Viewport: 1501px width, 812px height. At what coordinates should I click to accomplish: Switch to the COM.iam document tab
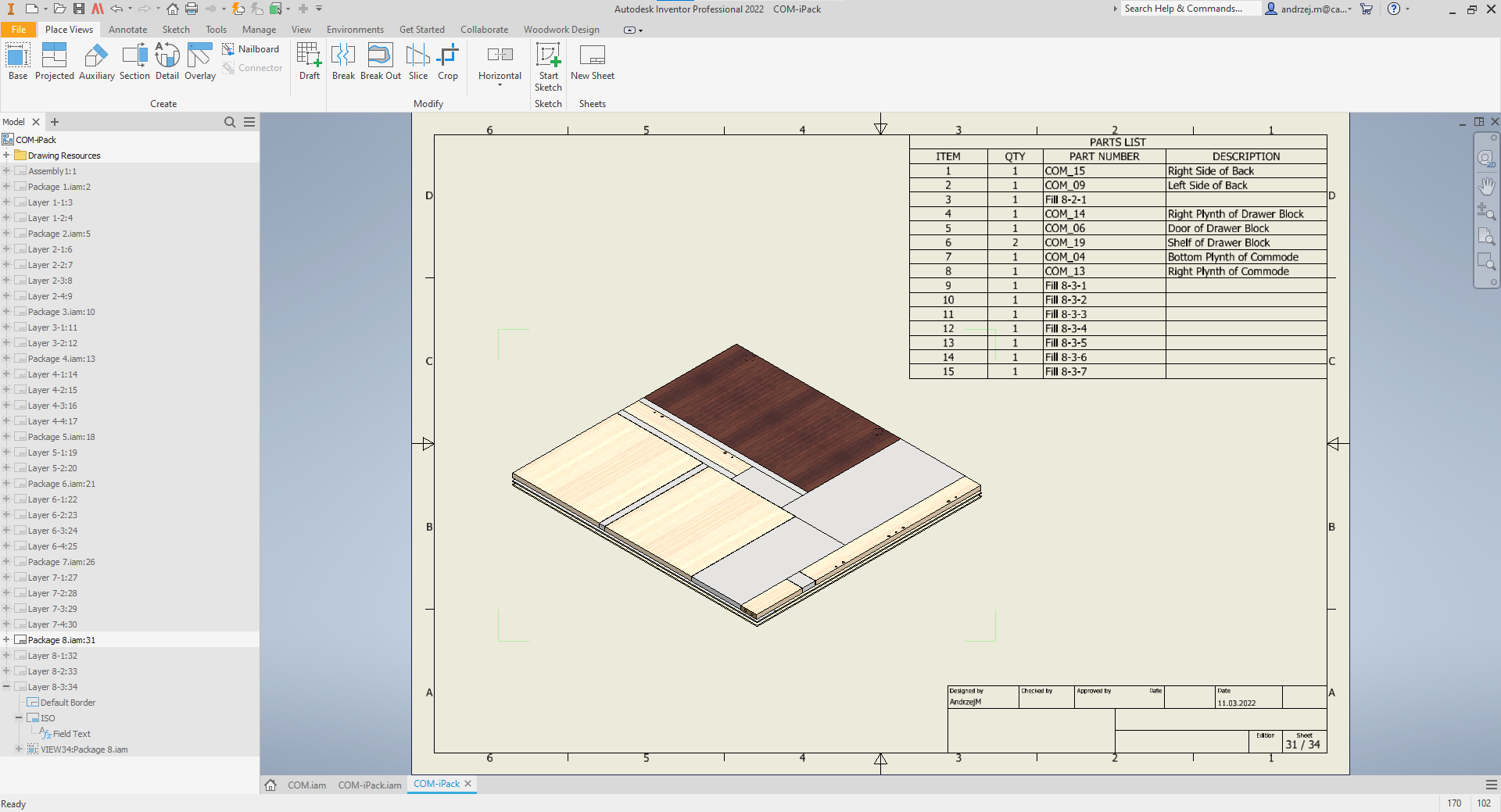tap(306, 785)
